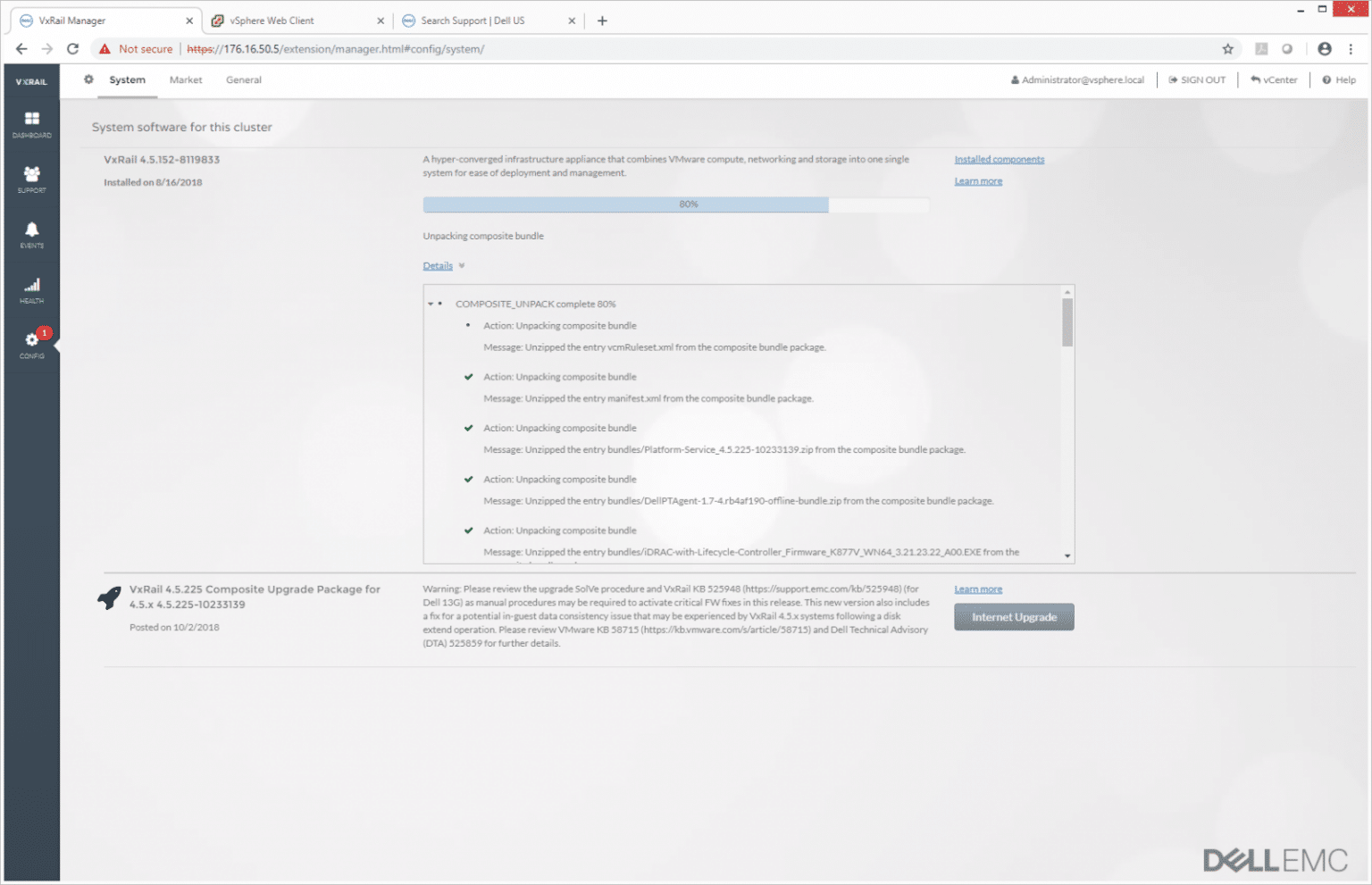
Task: Switch to the System tab
Action: click(x=127, y=79)
